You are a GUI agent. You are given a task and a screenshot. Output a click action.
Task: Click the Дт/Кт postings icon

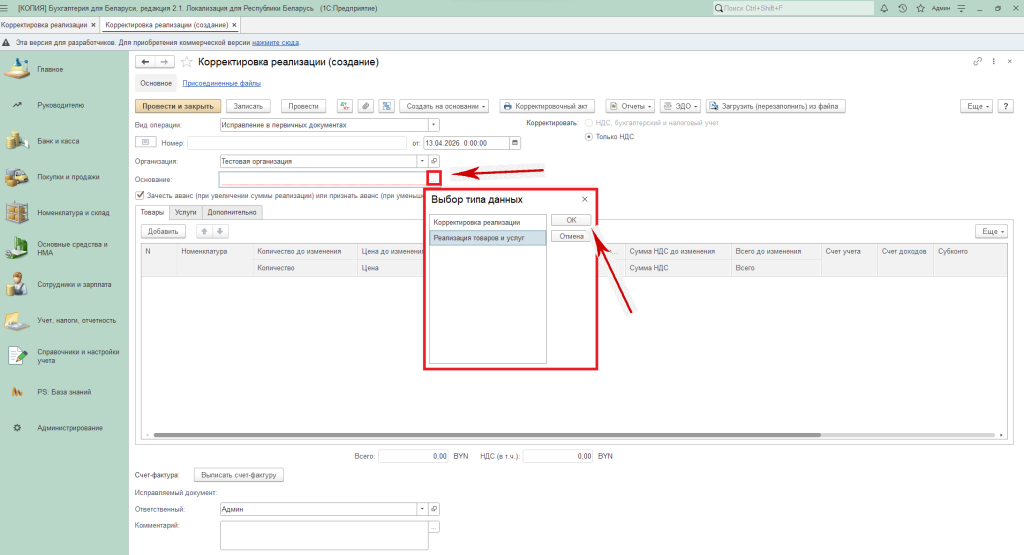coord(344,106)
